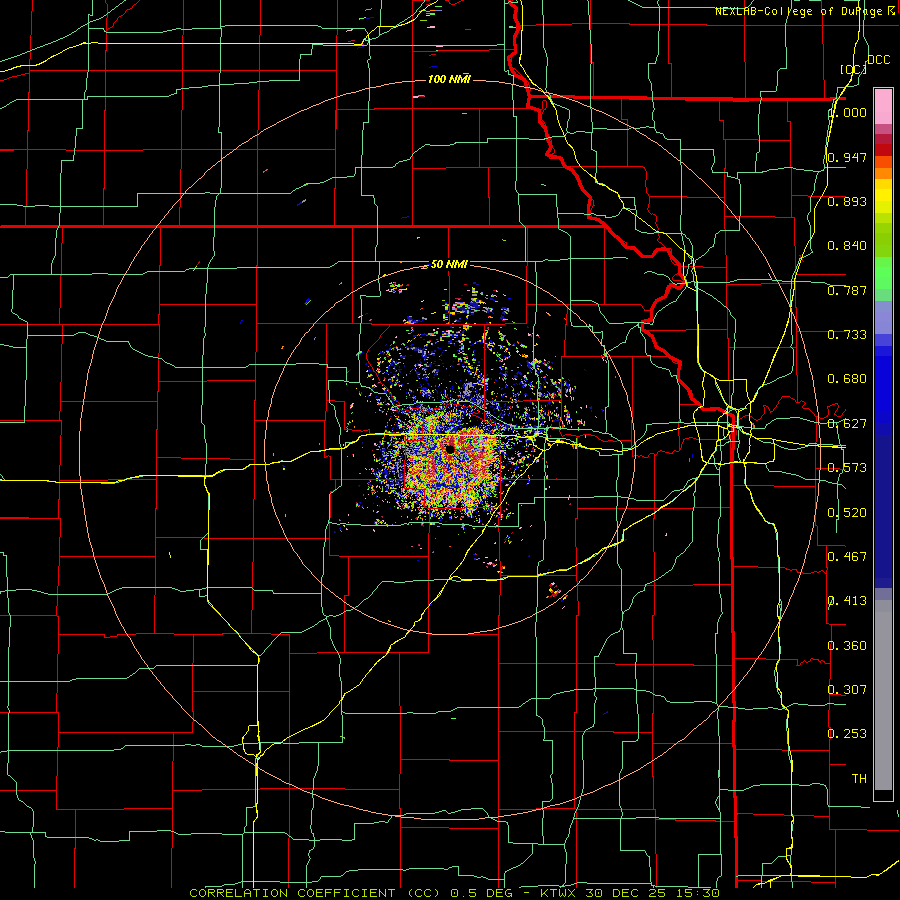Image resolution: width=900 pixels, height=900 pixels.
Task: Click the pink top segment of color bar
Action: tap(883, 107)
